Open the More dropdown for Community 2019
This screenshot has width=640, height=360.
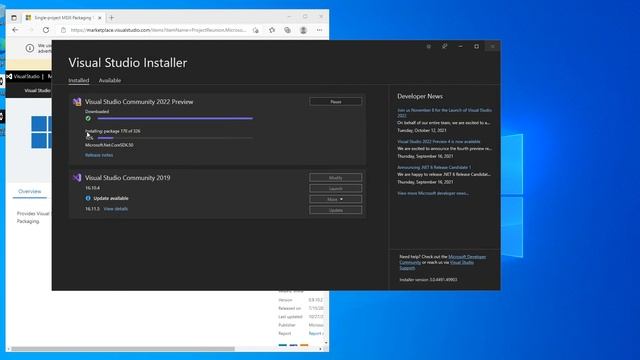pos(336,199)
